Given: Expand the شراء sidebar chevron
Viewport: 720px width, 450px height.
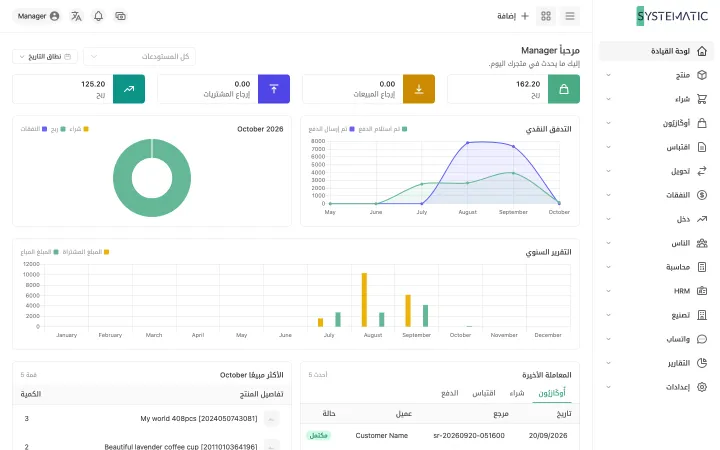Looking at the screenshot, I should click(x=608, y=99).
